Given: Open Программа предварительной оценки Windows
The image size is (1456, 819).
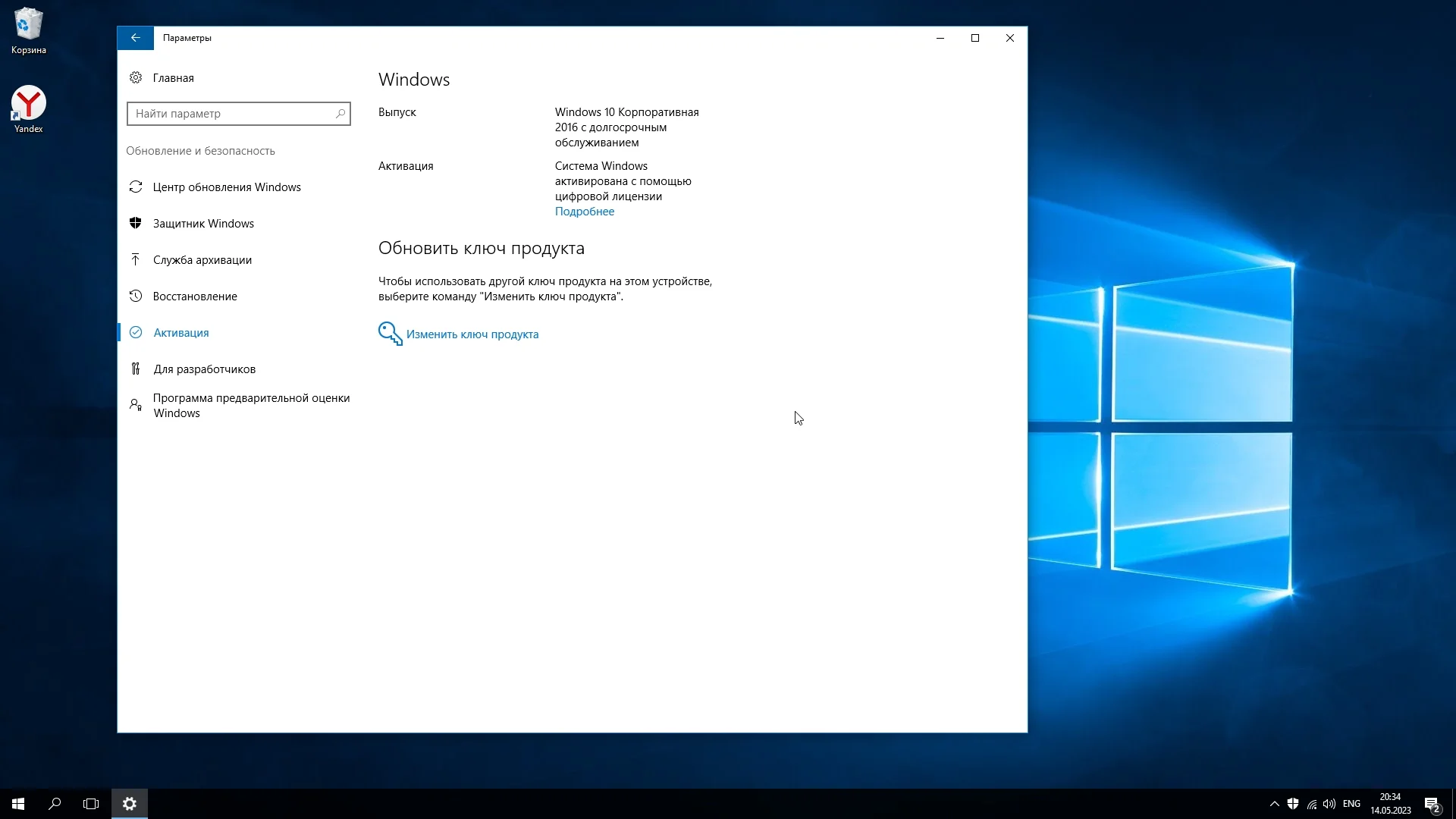Looking at the screenshot, I should pyautogui.click(x=250, y=406).
